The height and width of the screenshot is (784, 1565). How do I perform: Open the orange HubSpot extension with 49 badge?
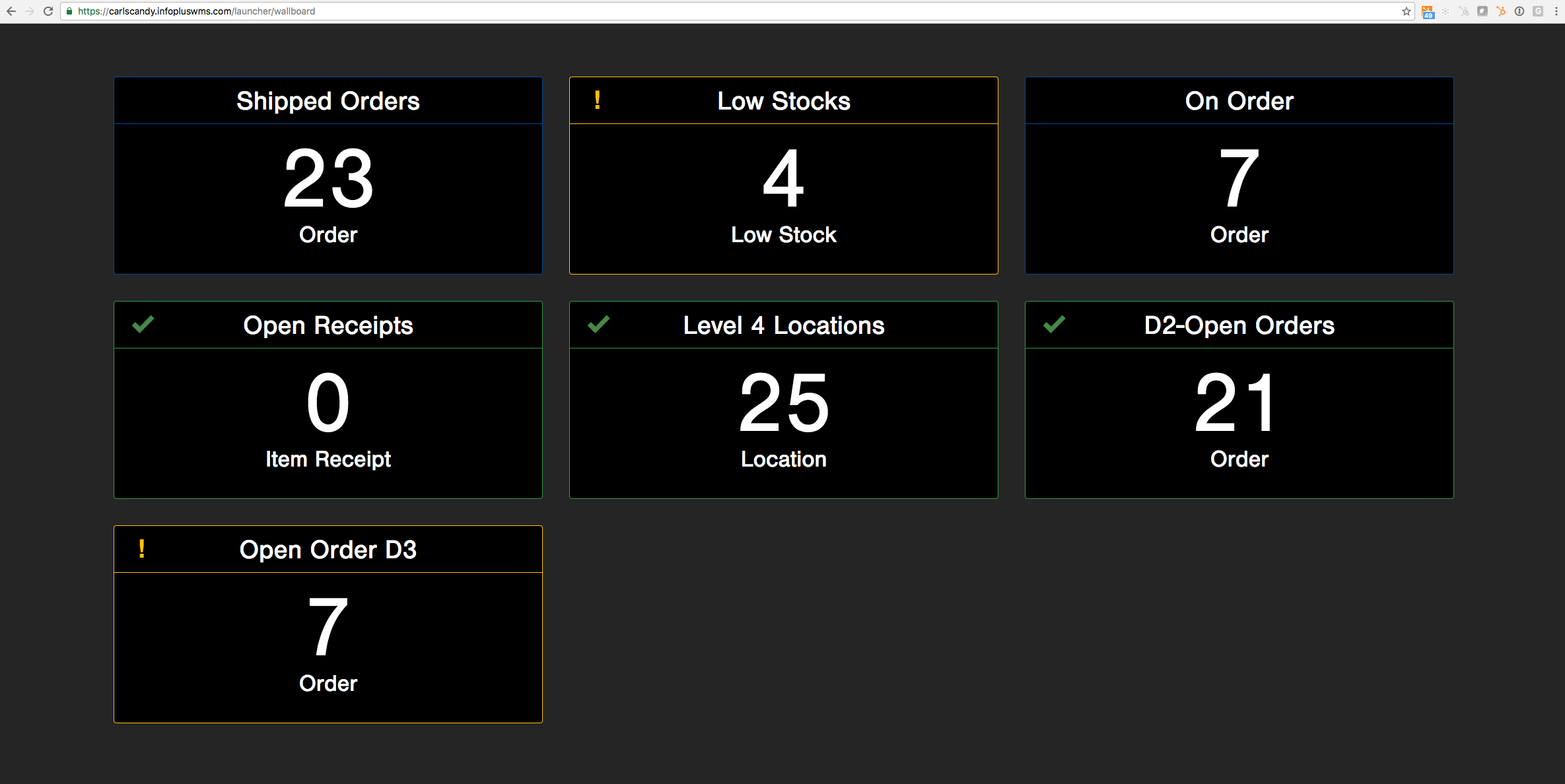(1427, 11)
